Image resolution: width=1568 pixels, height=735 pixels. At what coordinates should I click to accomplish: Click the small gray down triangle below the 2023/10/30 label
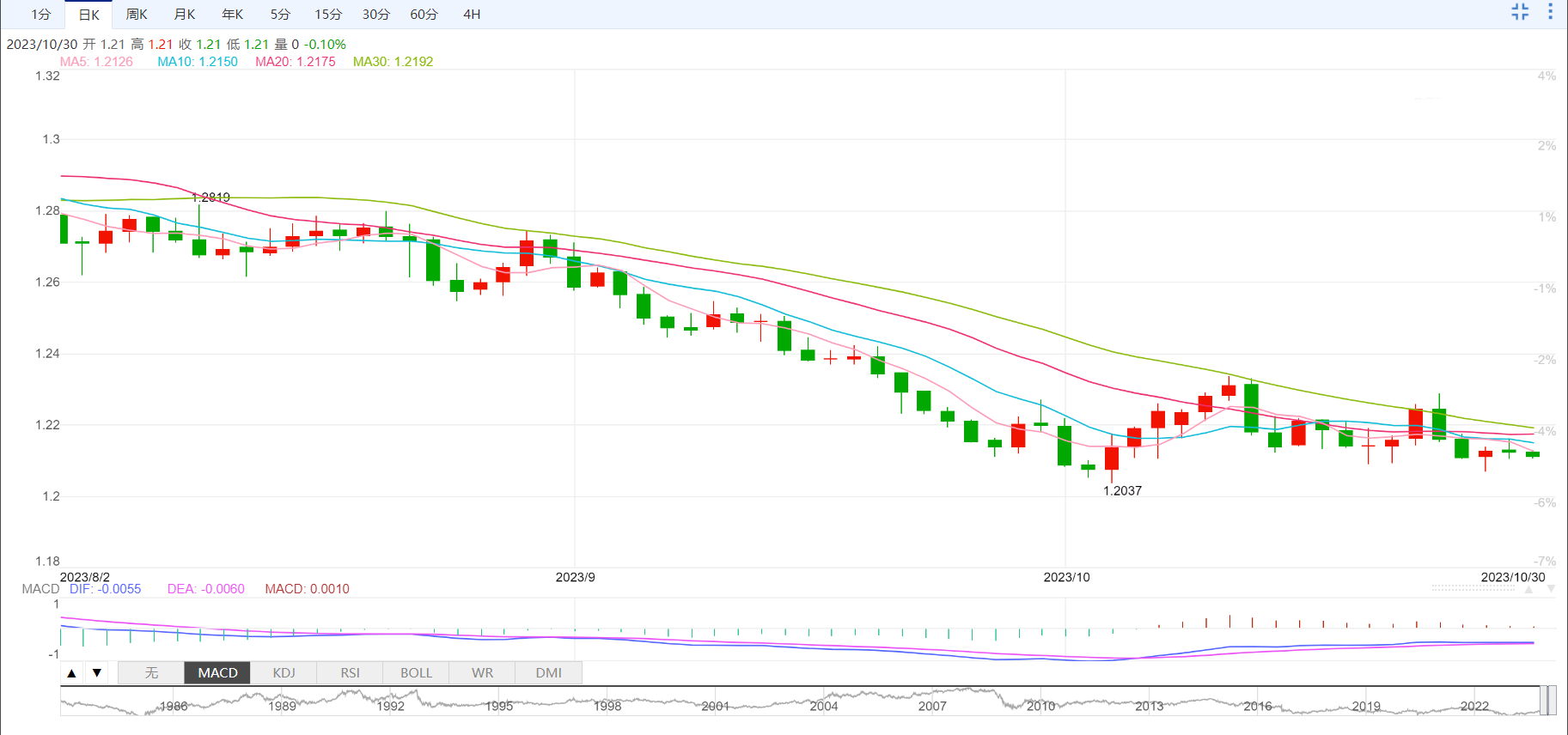tap(1551, 589)
